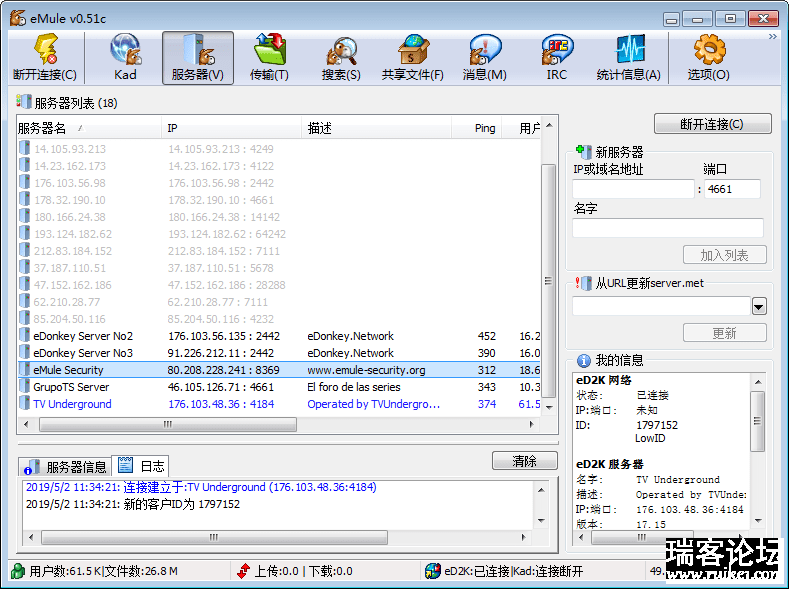Click the IP或域名地址 input field
Viewport: 789px width, 589px height.
pyautogui.click(x=633, y=189)
